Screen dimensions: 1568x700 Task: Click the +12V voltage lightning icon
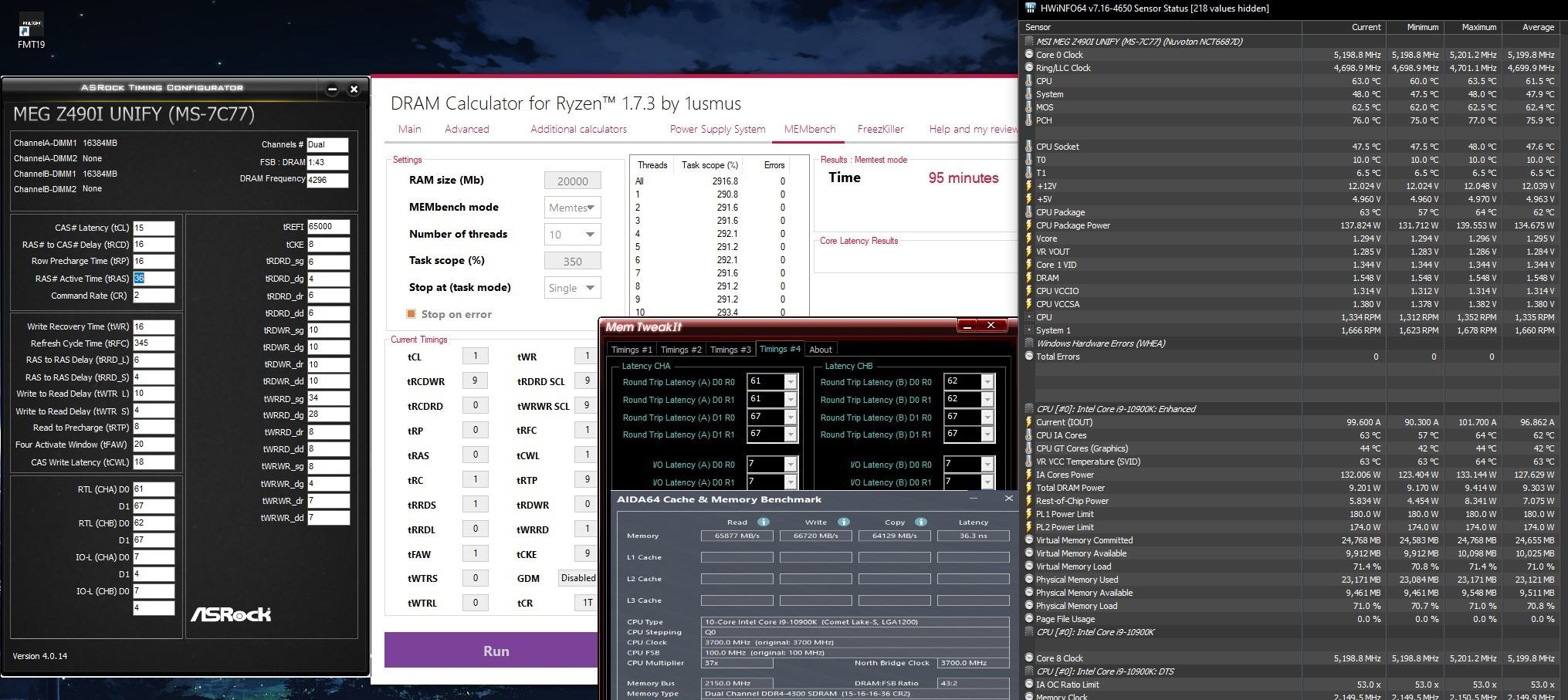[x=1029, y=186]
